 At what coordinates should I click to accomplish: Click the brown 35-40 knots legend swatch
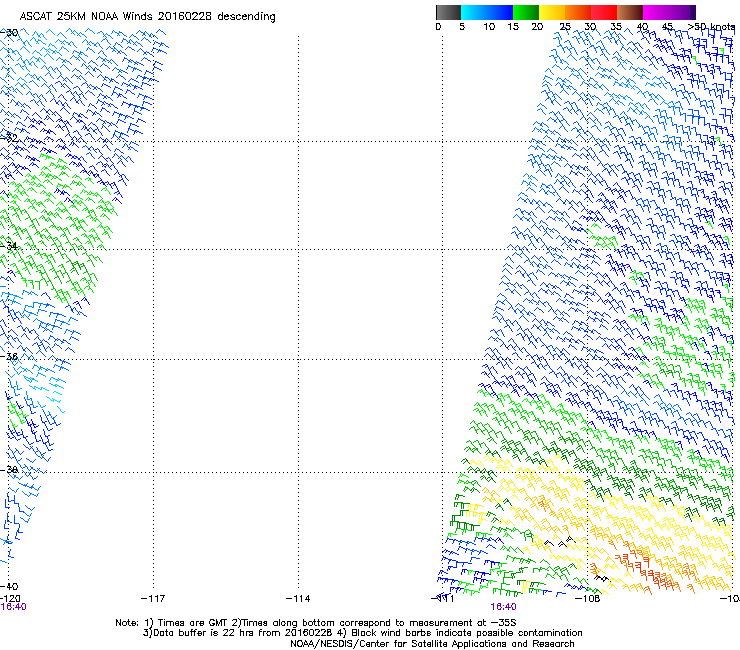click(x=630, y=12)
